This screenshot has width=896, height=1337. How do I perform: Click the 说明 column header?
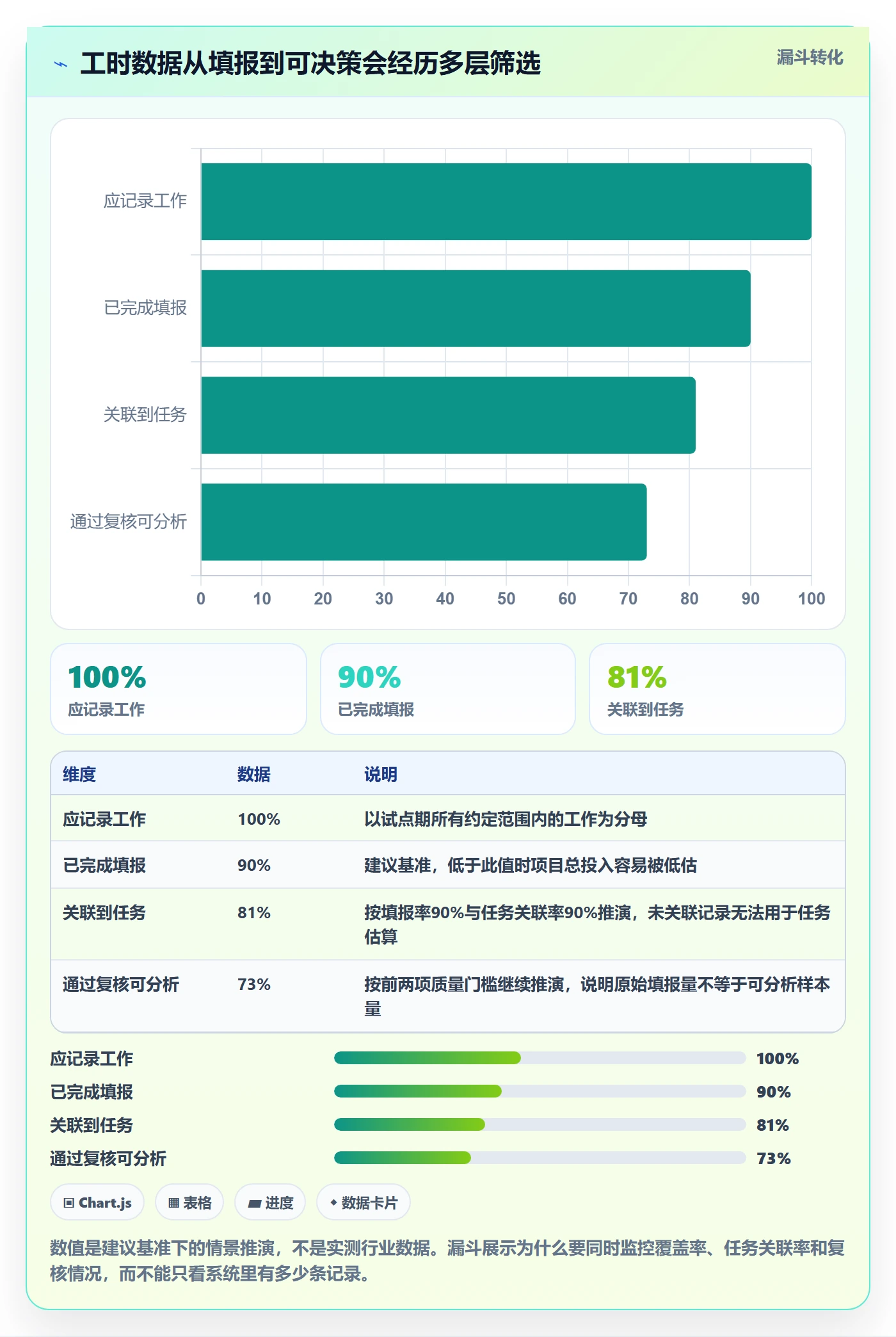coord(381,774)
